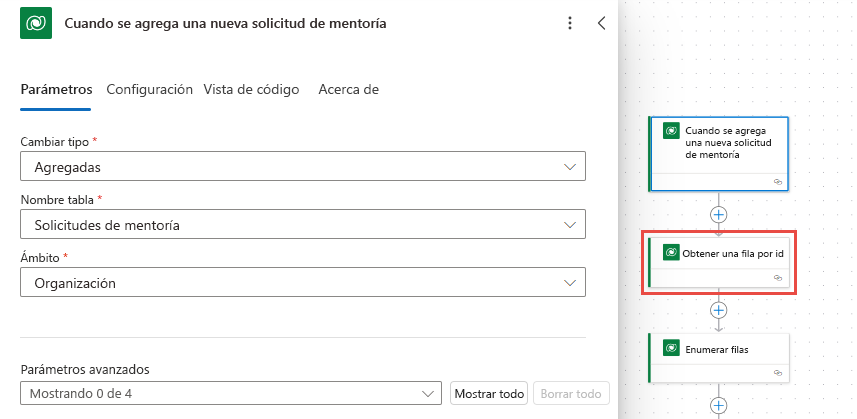Switch to the Configuración tab

(x=149, y=89)
